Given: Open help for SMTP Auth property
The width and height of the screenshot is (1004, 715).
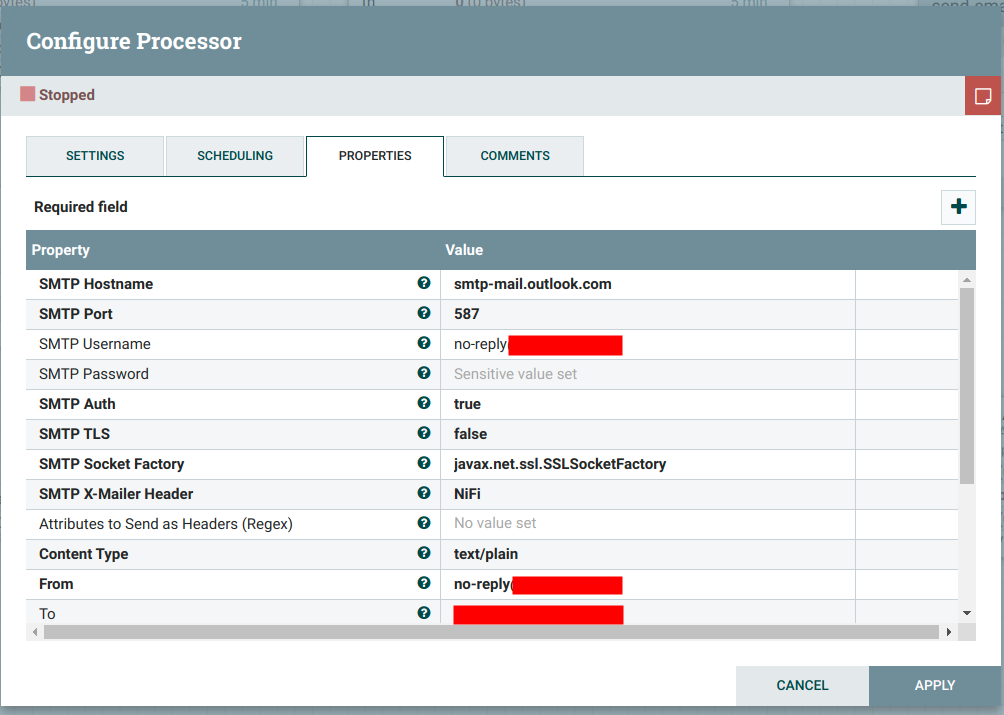Looking at the screenshot, I should [424, 403].
